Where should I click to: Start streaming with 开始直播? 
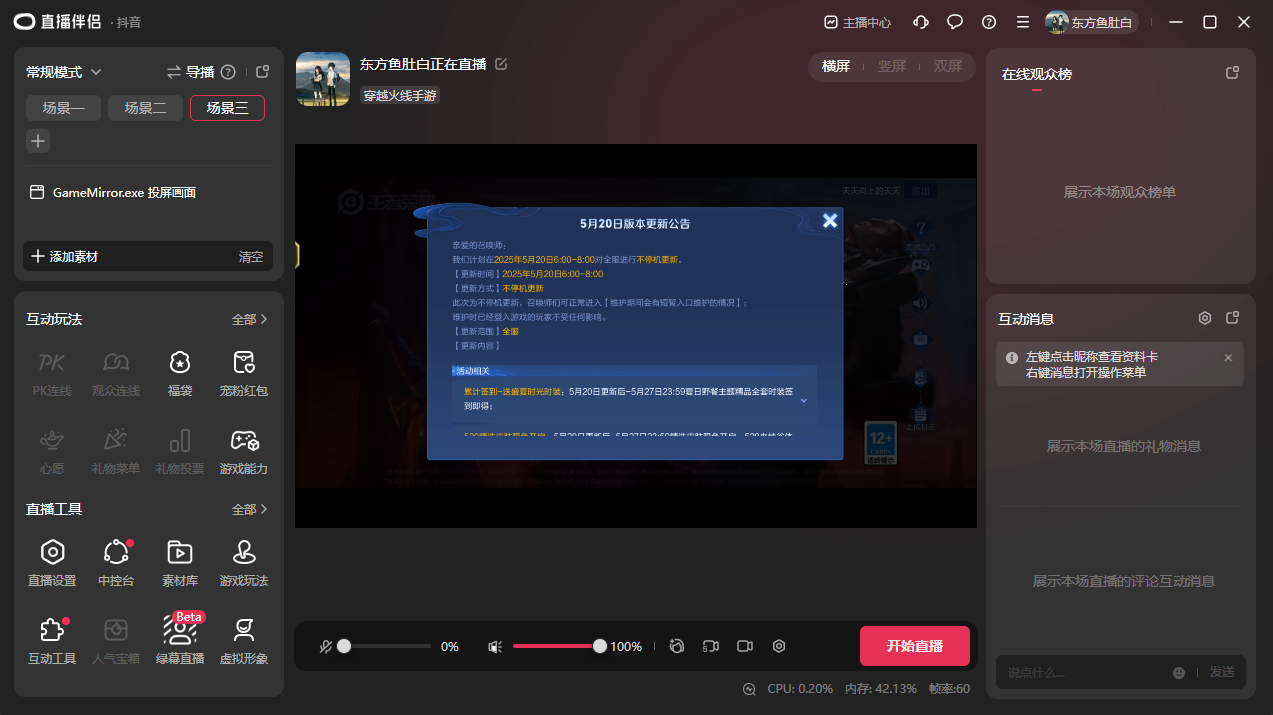click(x=915, y=646)
